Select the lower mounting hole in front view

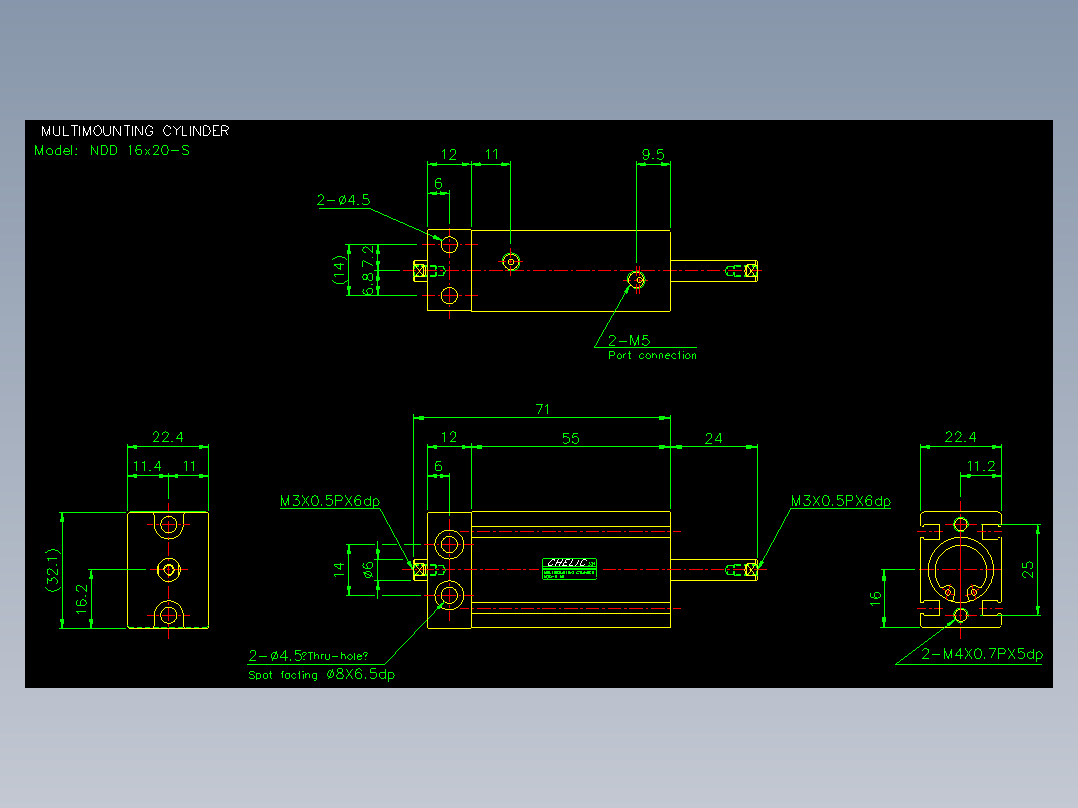tap(449, 596)
